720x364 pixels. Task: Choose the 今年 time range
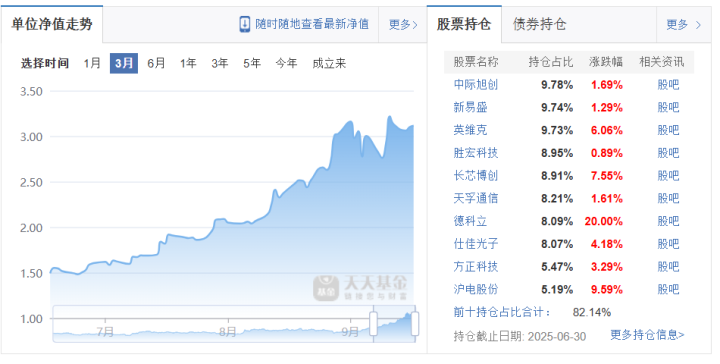tap(286, 63)
